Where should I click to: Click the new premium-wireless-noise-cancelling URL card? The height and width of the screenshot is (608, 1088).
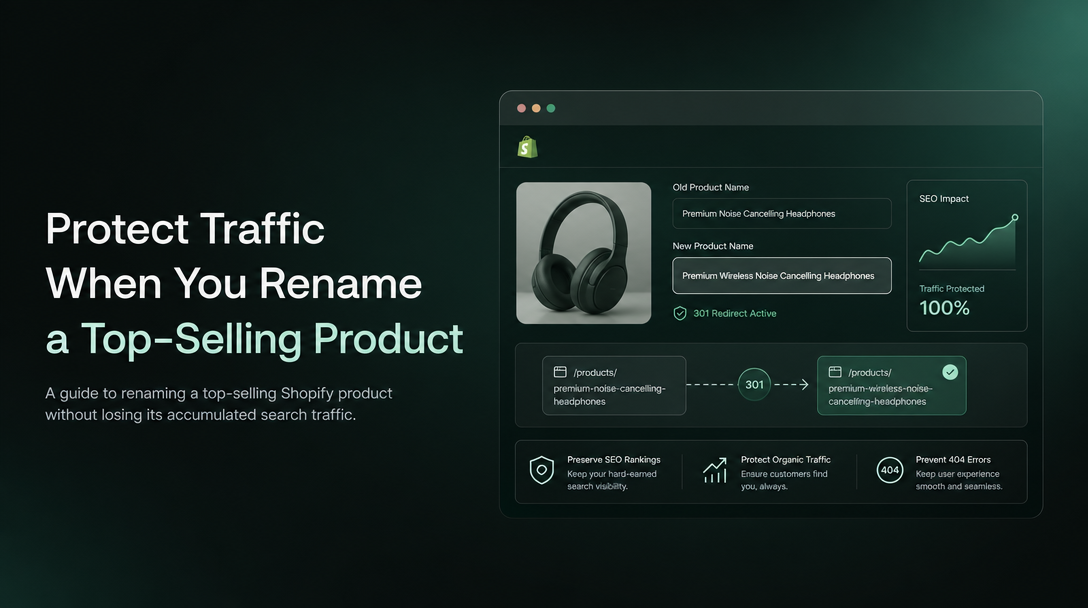coord(892,386)
